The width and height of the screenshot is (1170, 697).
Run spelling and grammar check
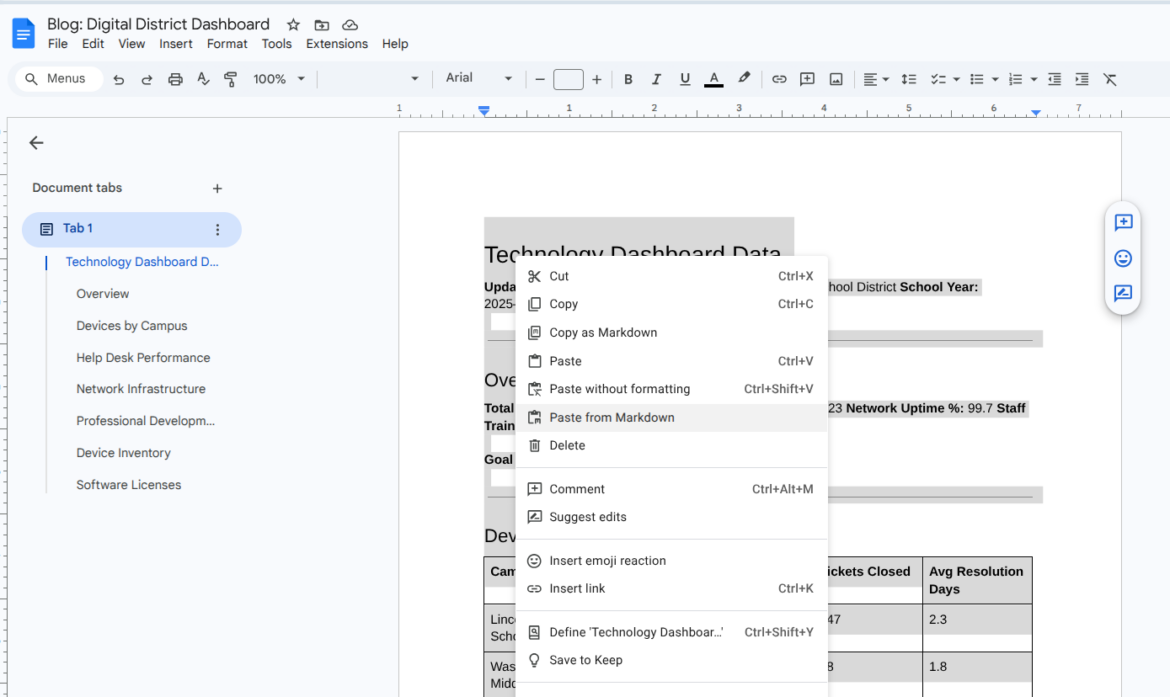click(203, 79)
